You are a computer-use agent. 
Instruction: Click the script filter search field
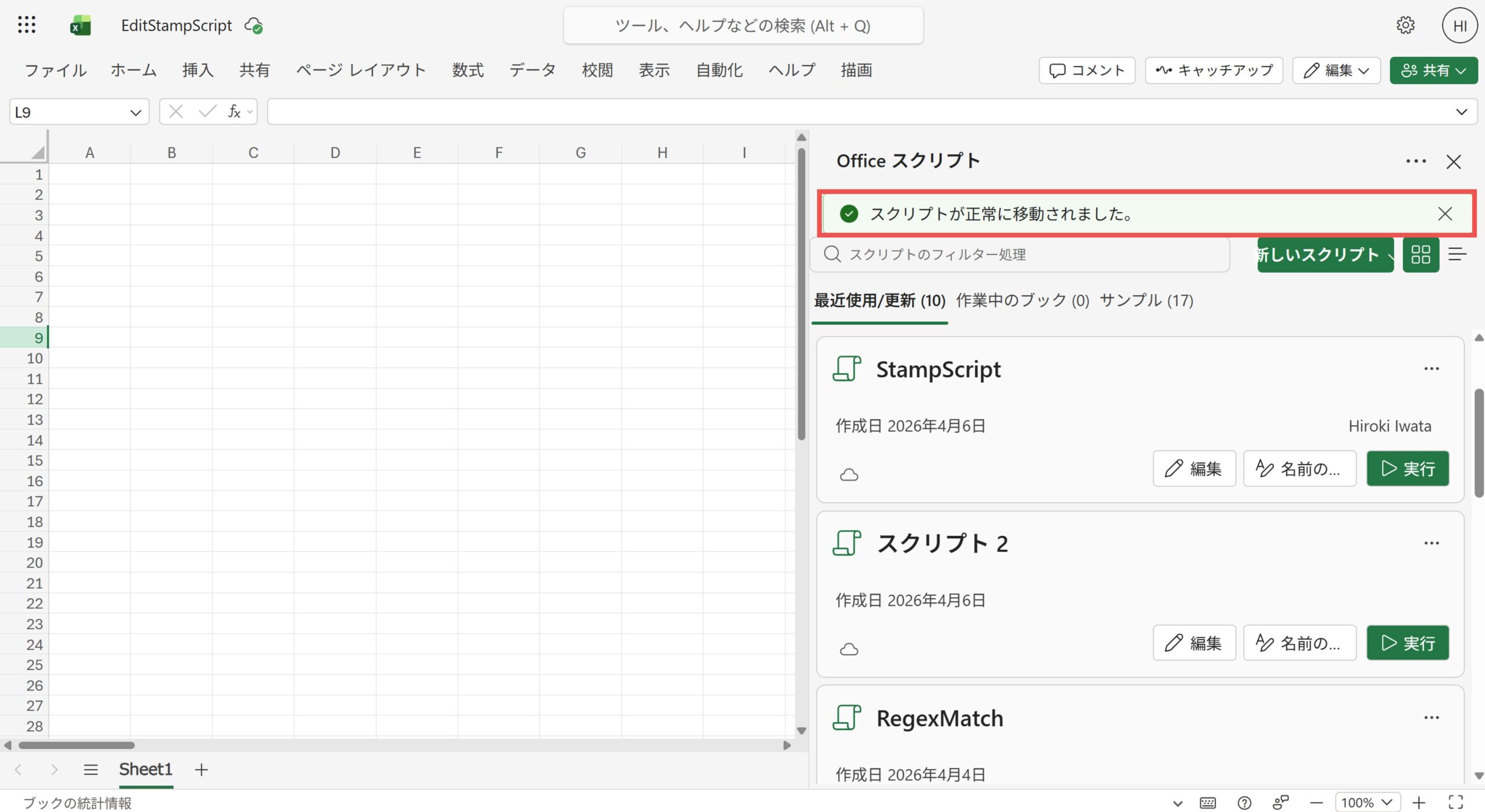tap(1021, 254)
